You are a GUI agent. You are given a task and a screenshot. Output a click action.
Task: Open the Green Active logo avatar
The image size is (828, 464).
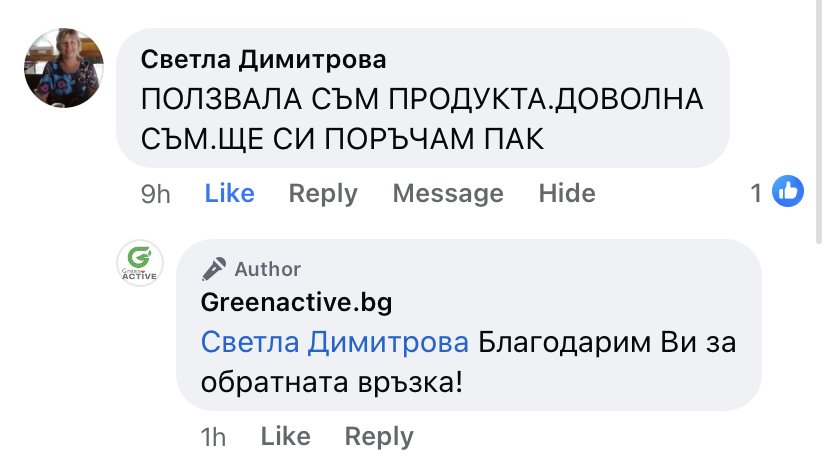(x=140, y=263)
